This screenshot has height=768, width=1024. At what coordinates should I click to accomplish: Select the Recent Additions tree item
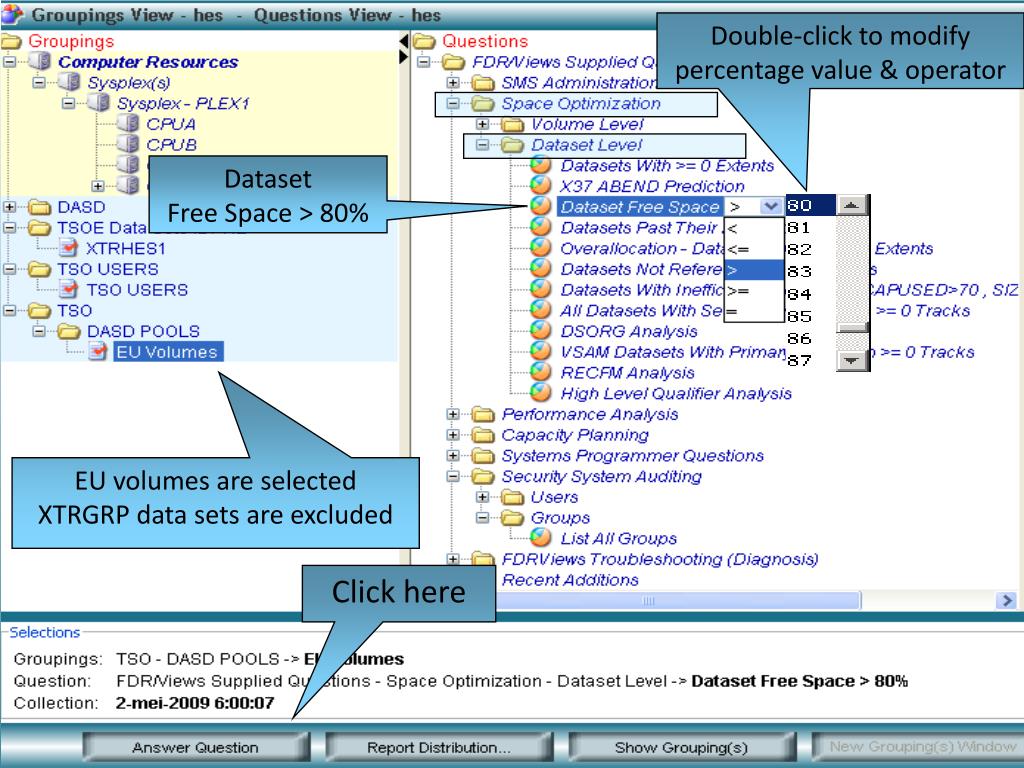(x=569, y=580)
